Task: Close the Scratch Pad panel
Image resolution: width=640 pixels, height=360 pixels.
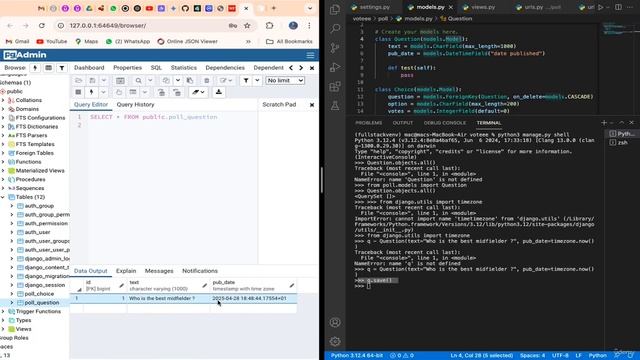Action: [312, 105]
